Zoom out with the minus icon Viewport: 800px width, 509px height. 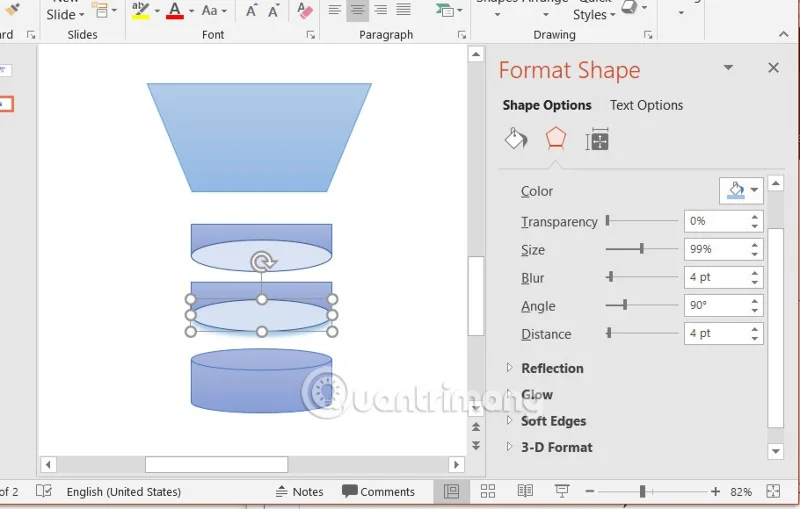tap(590, 491)
